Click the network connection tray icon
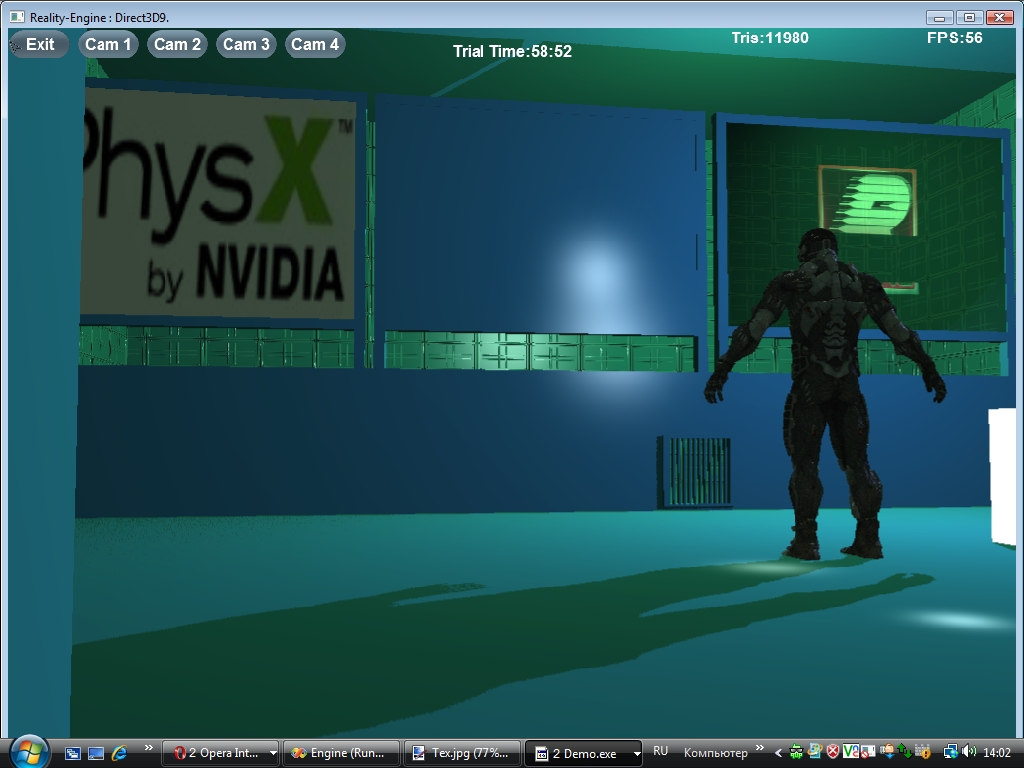The height and width of the screenshot is (768, 1024). [950, 752]
